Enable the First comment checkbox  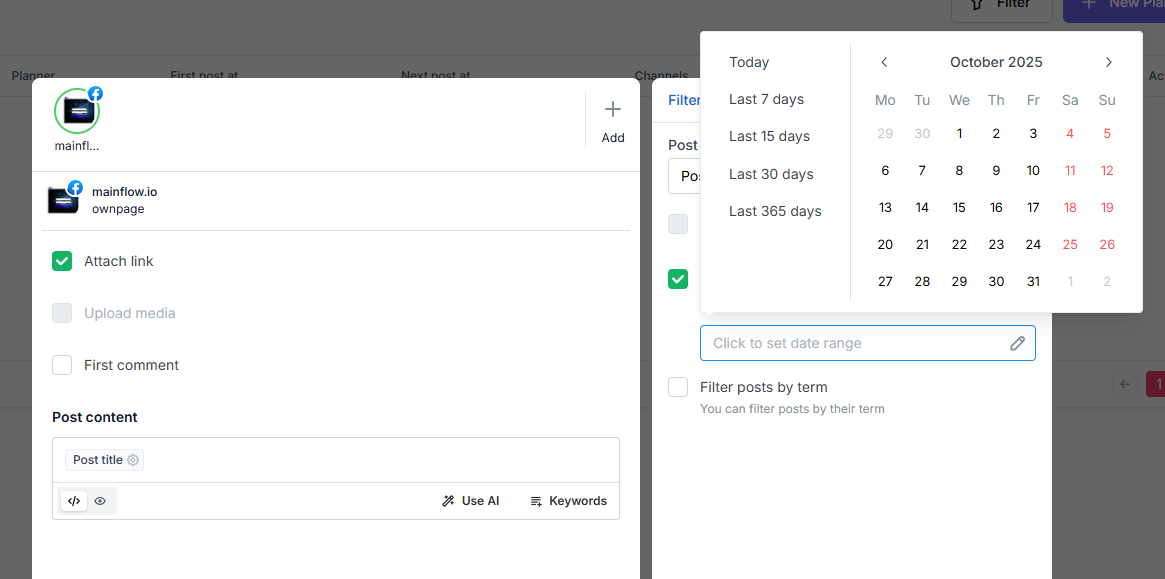coord(62,365)
